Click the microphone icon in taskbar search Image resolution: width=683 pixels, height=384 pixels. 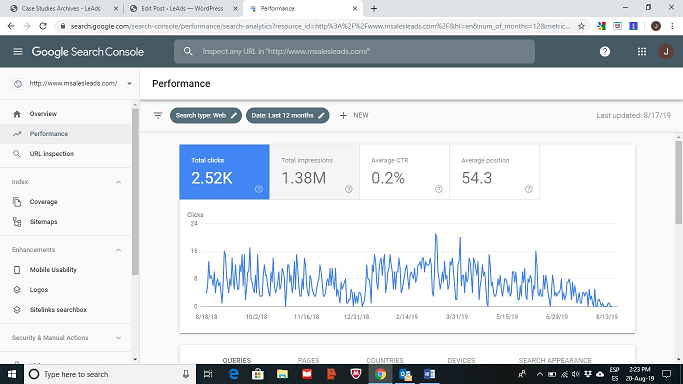pos(186,374)
